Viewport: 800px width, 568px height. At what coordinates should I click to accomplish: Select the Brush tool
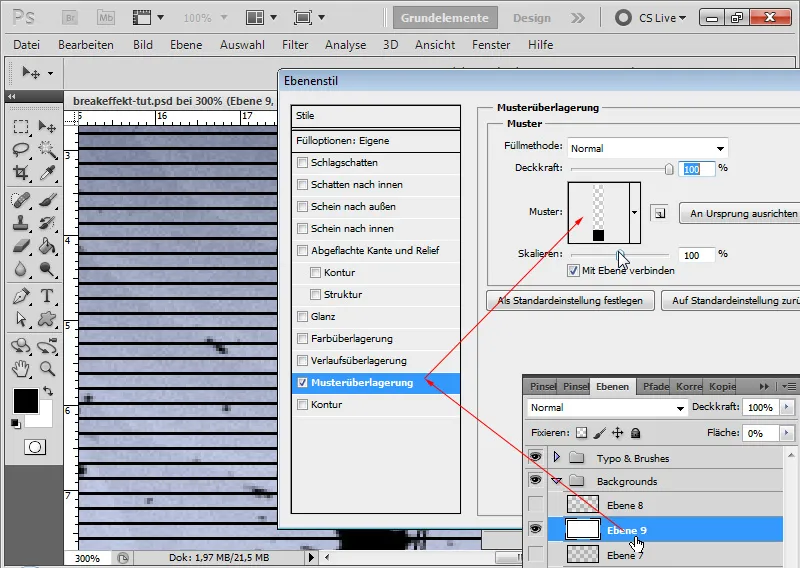tap(47, 200)
